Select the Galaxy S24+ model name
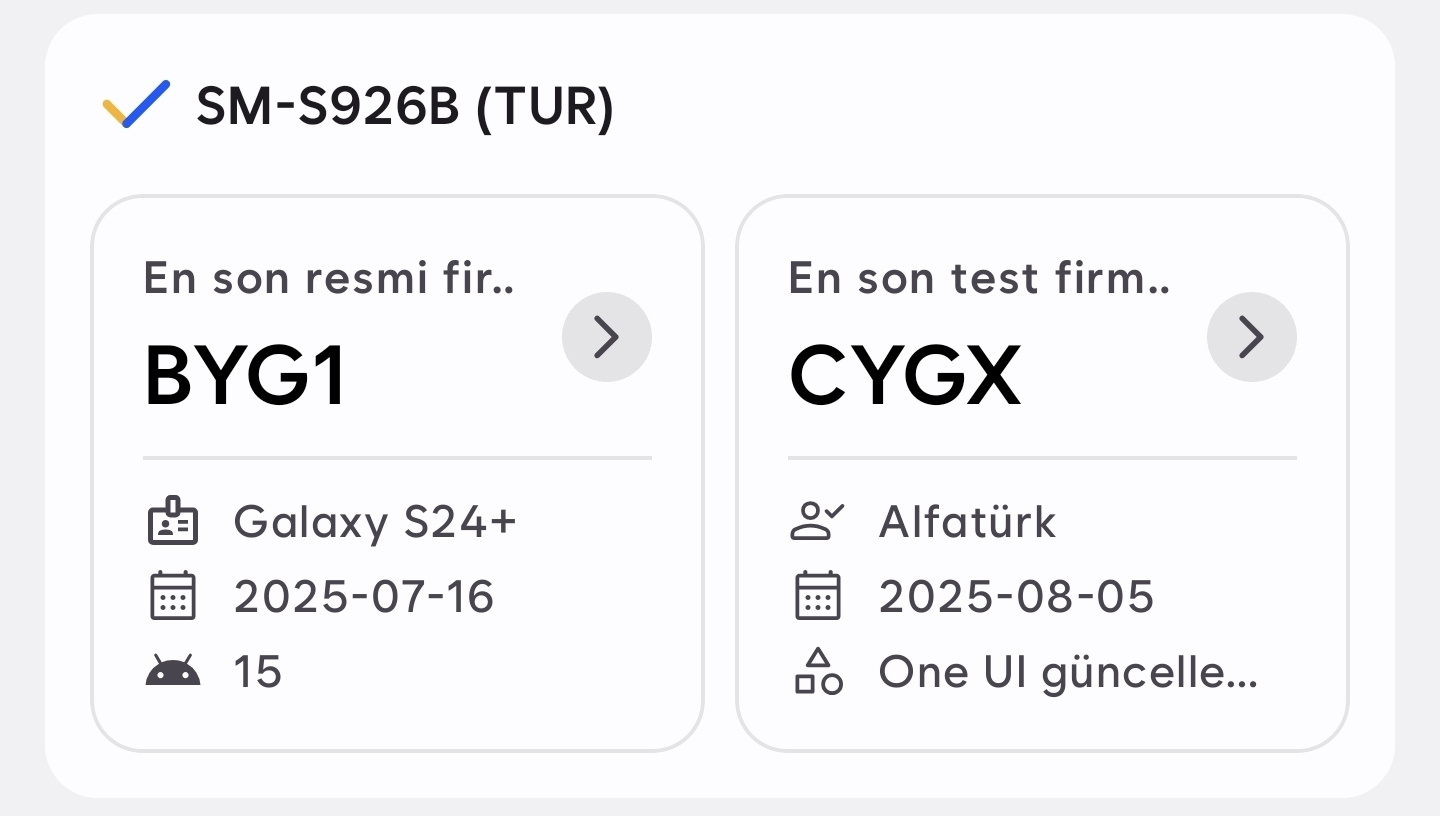The height and width of the screenshot is (816, 1440). pyautogui.click(x=375, y=522)
